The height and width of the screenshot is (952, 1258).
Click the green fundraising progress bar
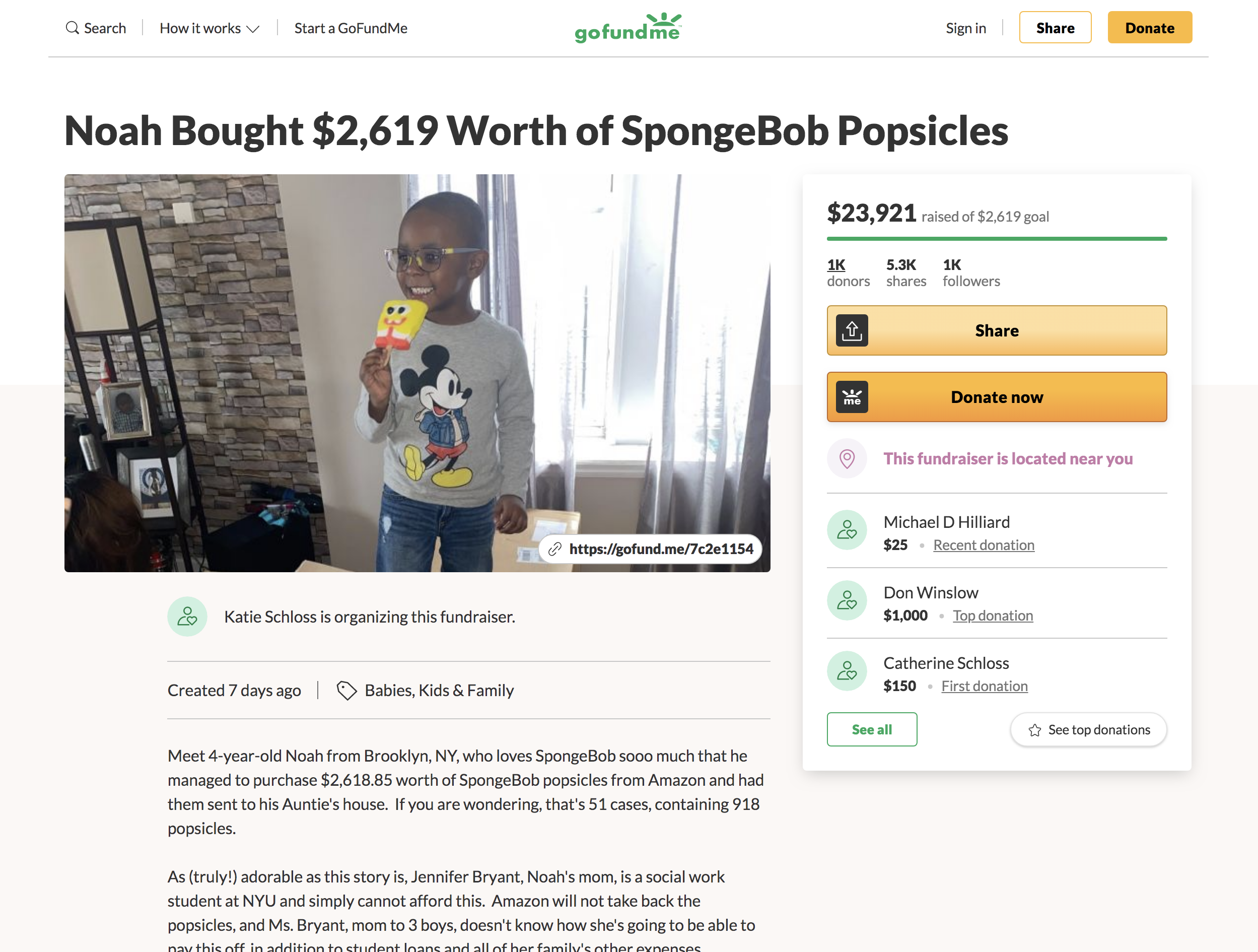pos(997,239)
